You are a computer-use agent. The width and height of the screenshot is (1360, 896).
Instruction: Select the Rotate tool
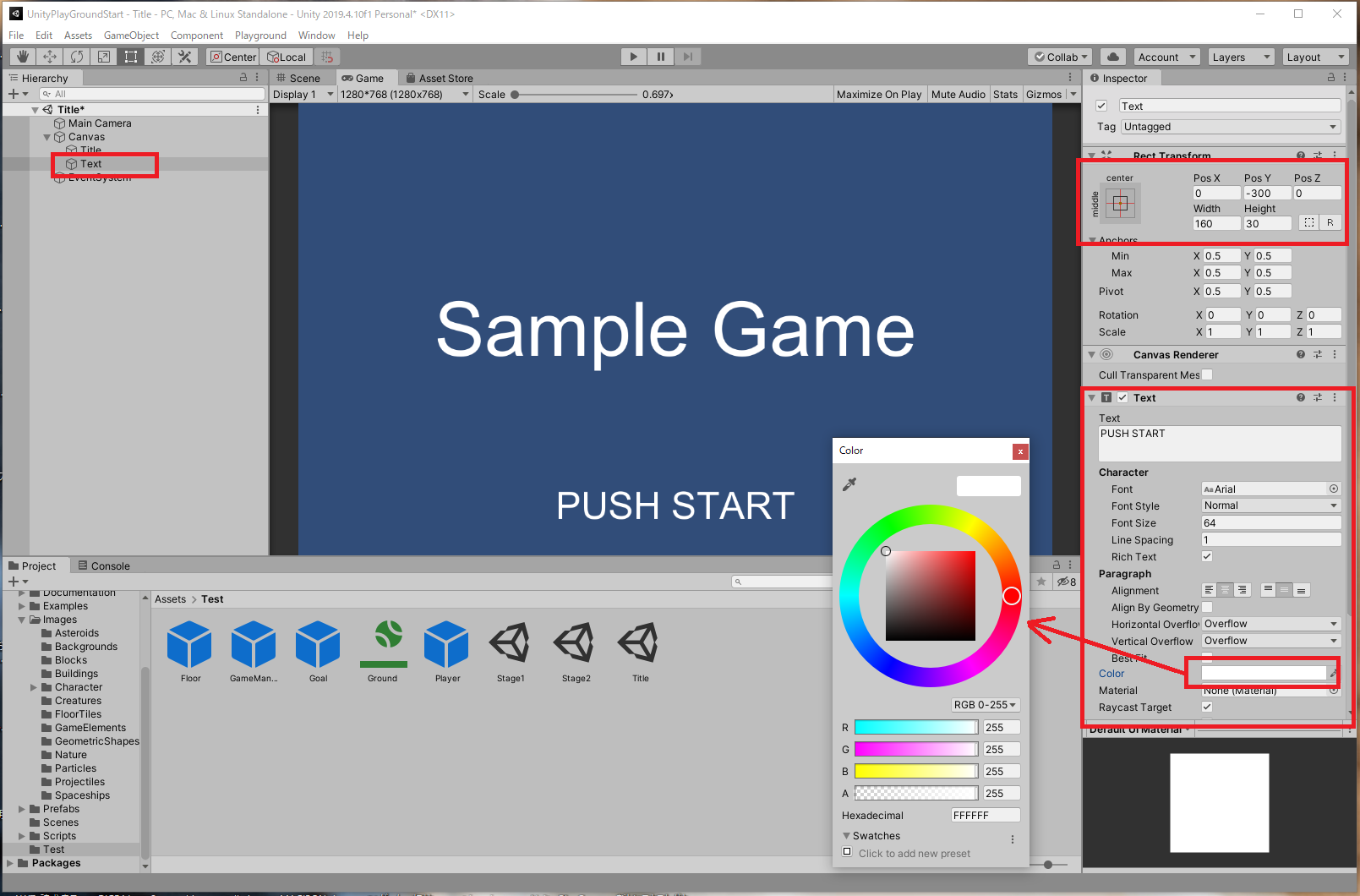(77, 57)
